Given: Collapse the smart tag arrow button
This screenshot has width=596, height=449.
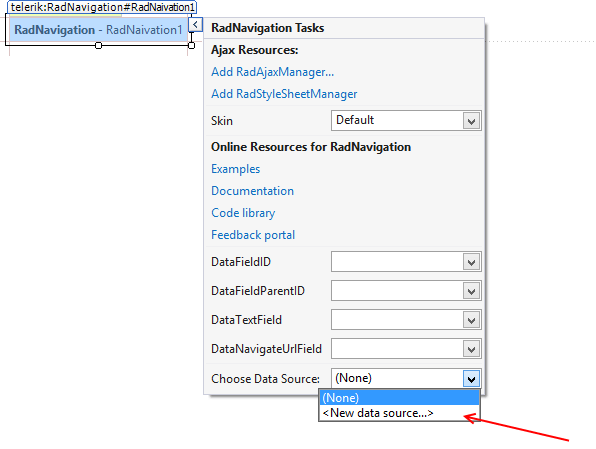Looking at the screenshot, I should pyautogui.click(x=195, y=25).
